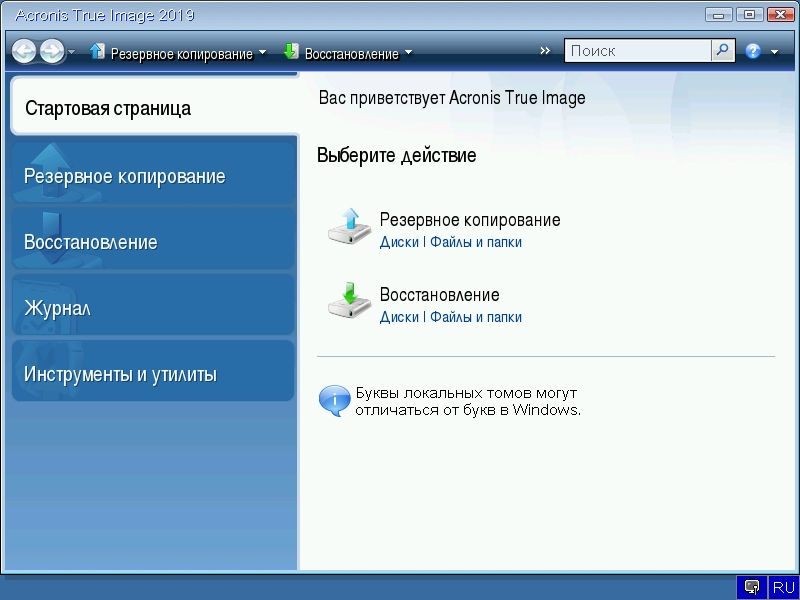Screen dimensions: 800x600
Task: Open Резервное копирование in the sidebar
Action: click(153, 174)
